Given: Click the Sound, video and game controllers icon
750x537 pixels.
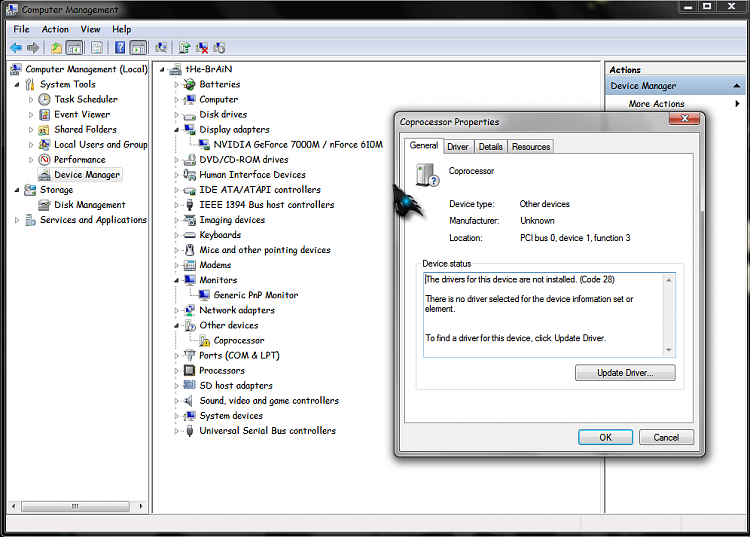Looking at the screenshot, I should pyautogui.click(x=190, y=400).
